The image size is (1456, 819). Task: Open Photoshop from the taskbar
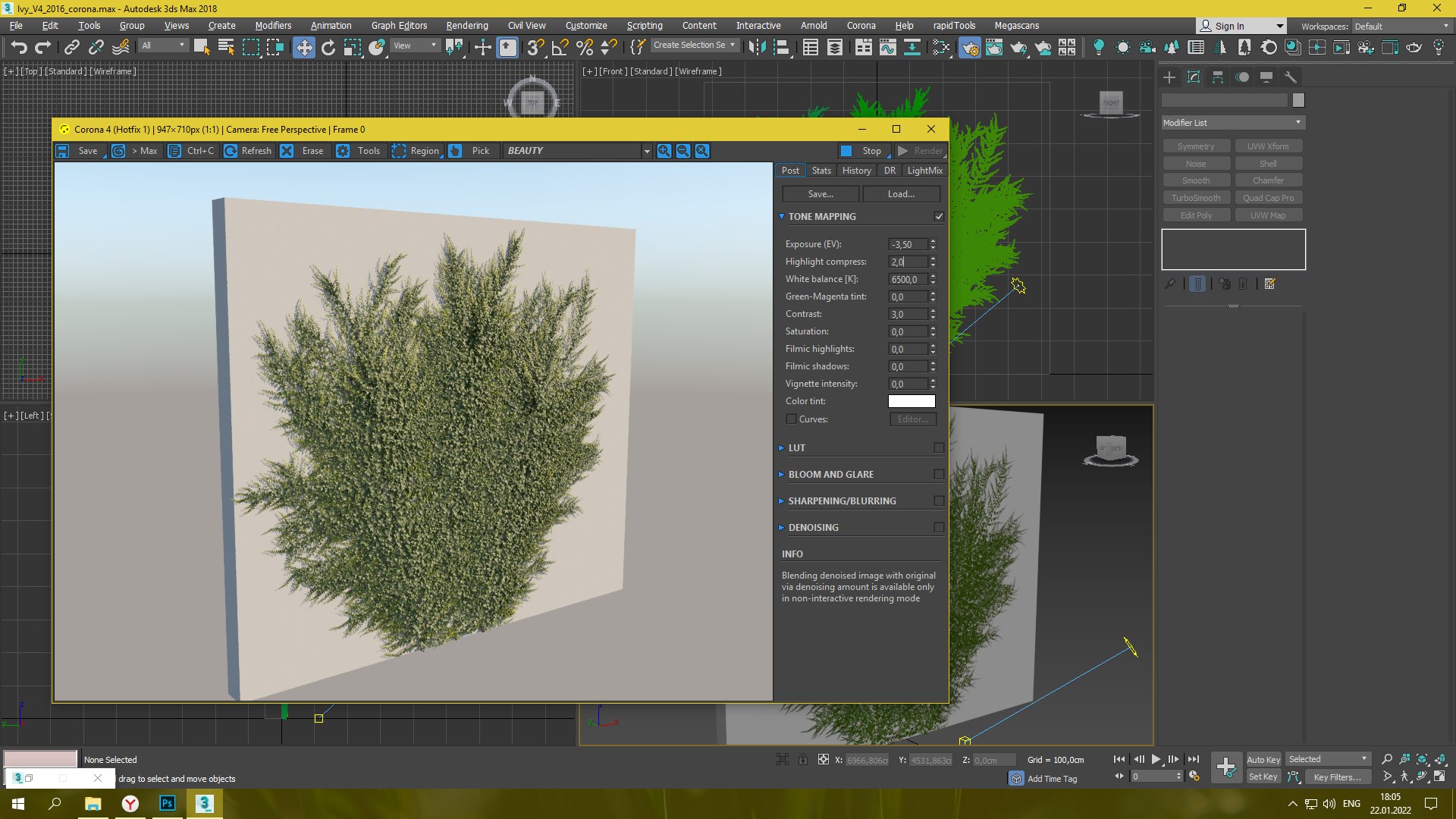click(168, 803)
